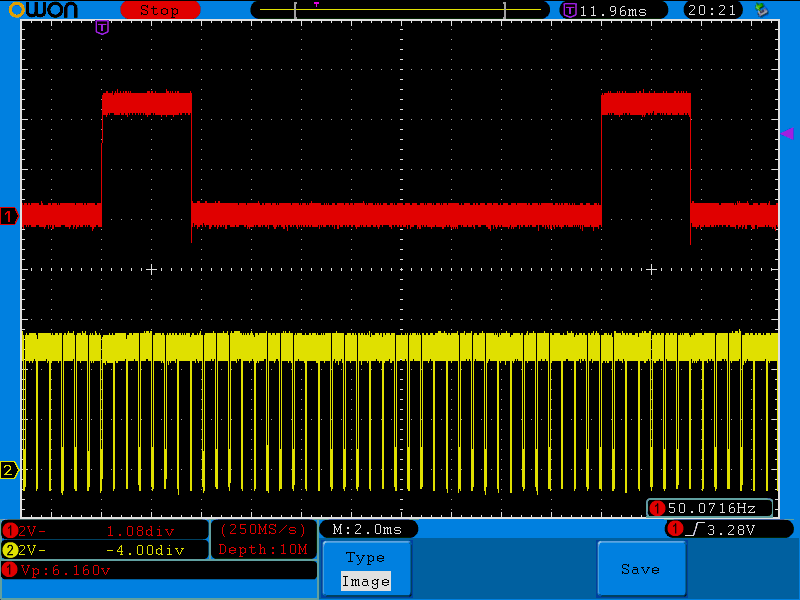Open the Type Image menu option

pos(365,569)
